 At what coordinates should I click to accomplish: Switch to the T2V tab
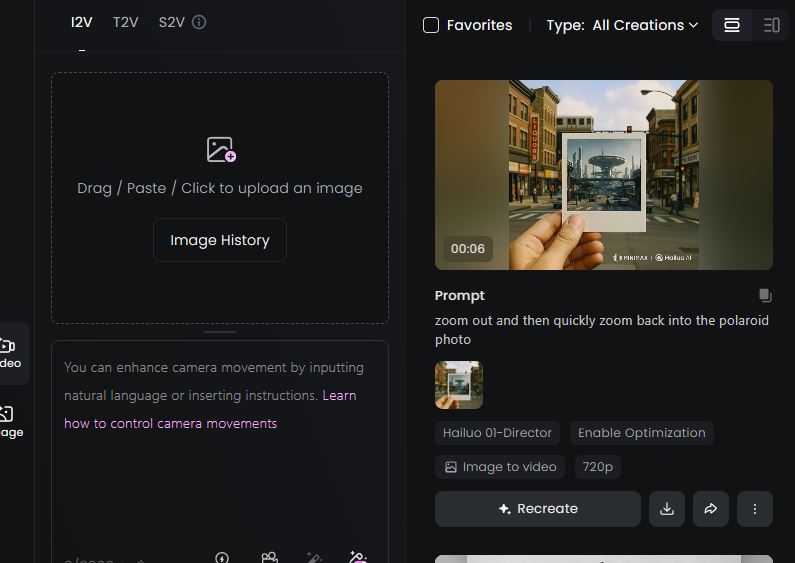(125, 22)
